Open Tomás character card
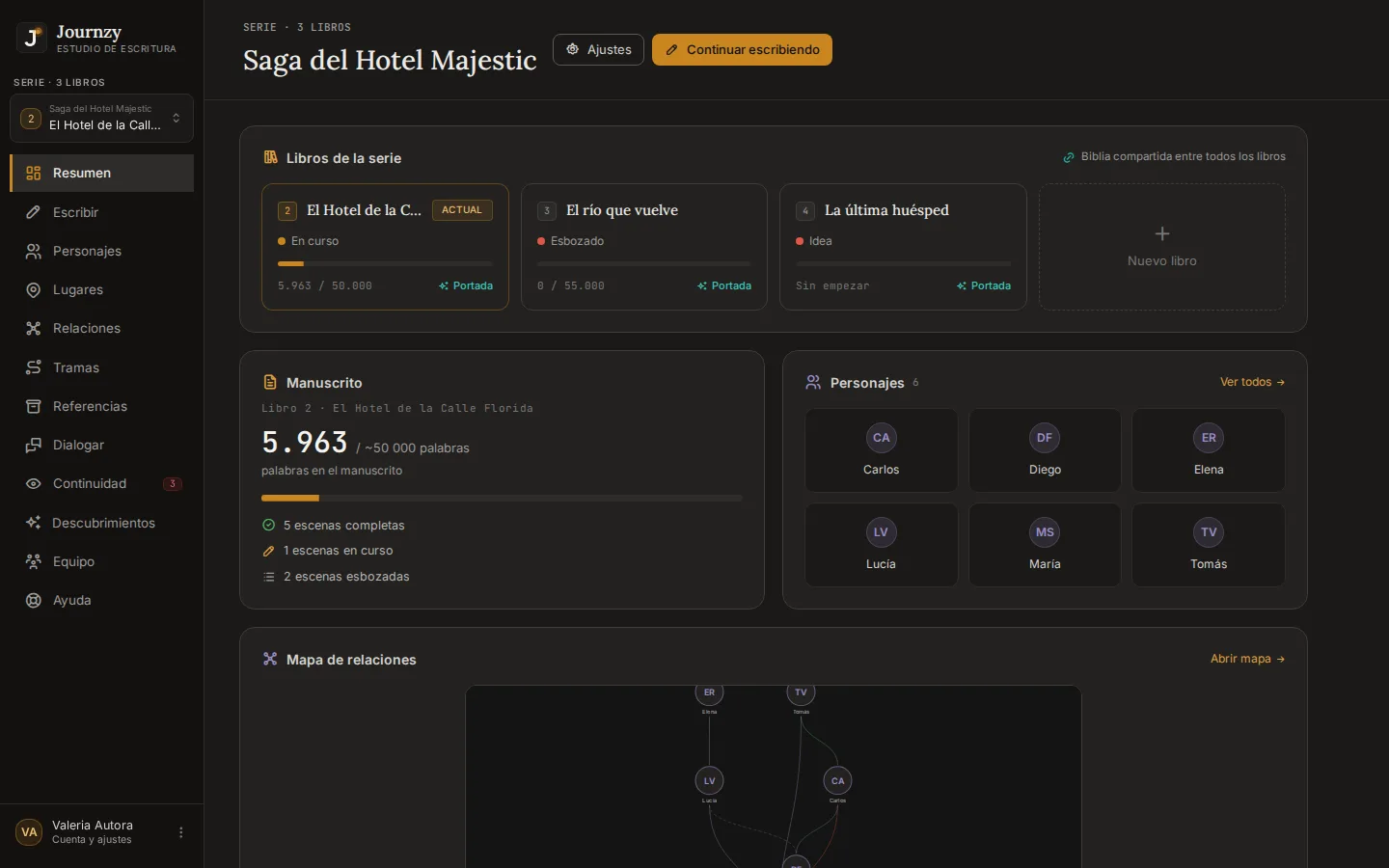 (1209, 545)
